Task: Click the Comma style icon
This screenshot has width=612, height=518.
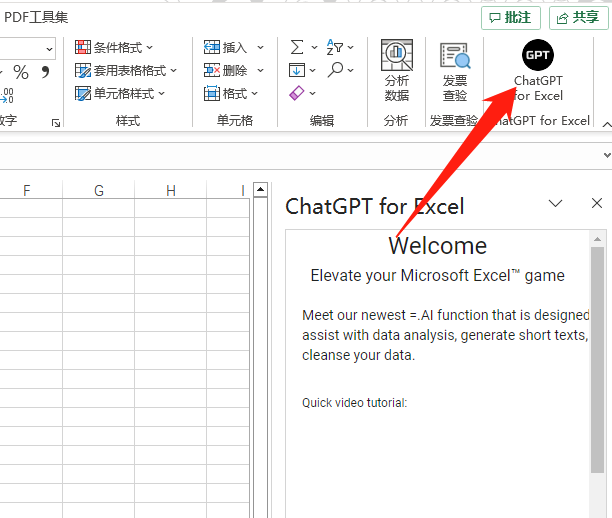Action: click(x=45, y=72)
